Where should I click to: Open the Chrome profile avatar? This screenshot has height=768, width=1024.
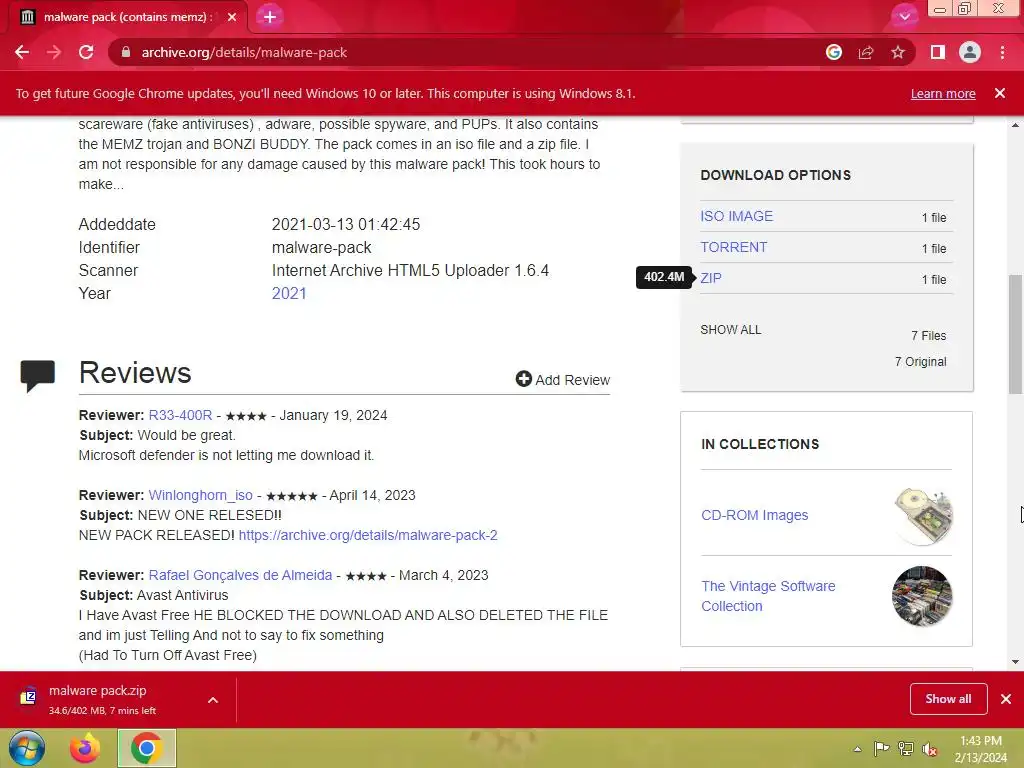coord(970,52)
